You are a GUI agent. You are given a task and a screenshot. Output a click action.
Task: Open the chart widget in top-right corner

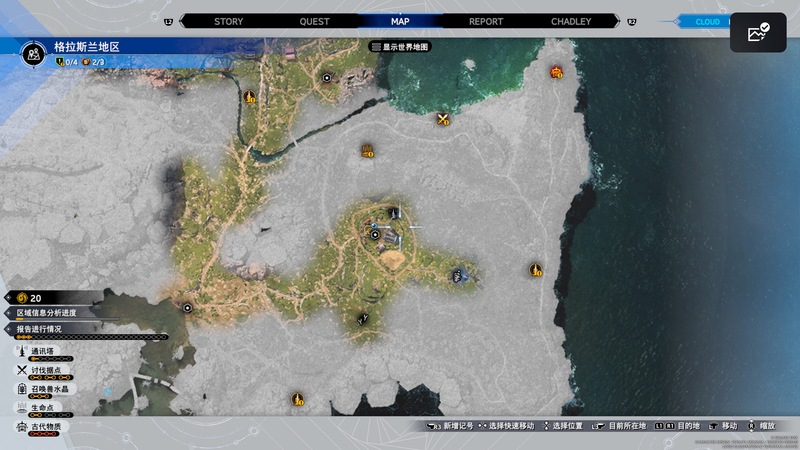point(758,33)
